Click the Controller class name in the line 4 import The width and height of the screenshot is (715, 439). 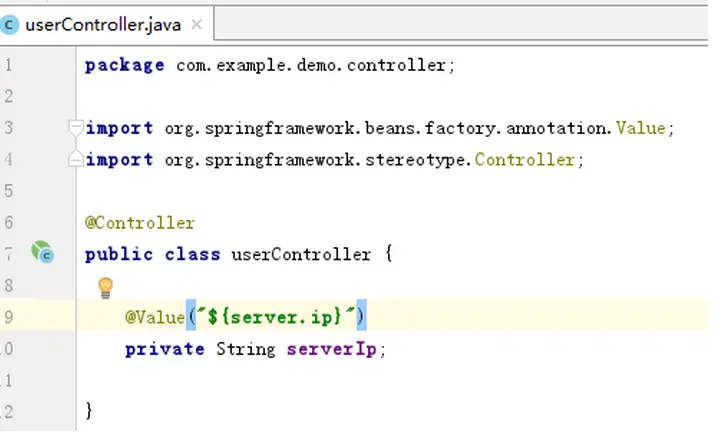pyautogui.click(x=524, y=160)
